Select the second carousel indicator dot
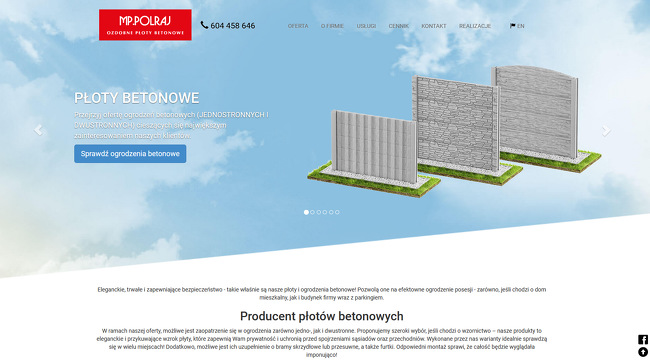This screenshot has width=650, height=364. pyautogui.click(x=313, y=212)
